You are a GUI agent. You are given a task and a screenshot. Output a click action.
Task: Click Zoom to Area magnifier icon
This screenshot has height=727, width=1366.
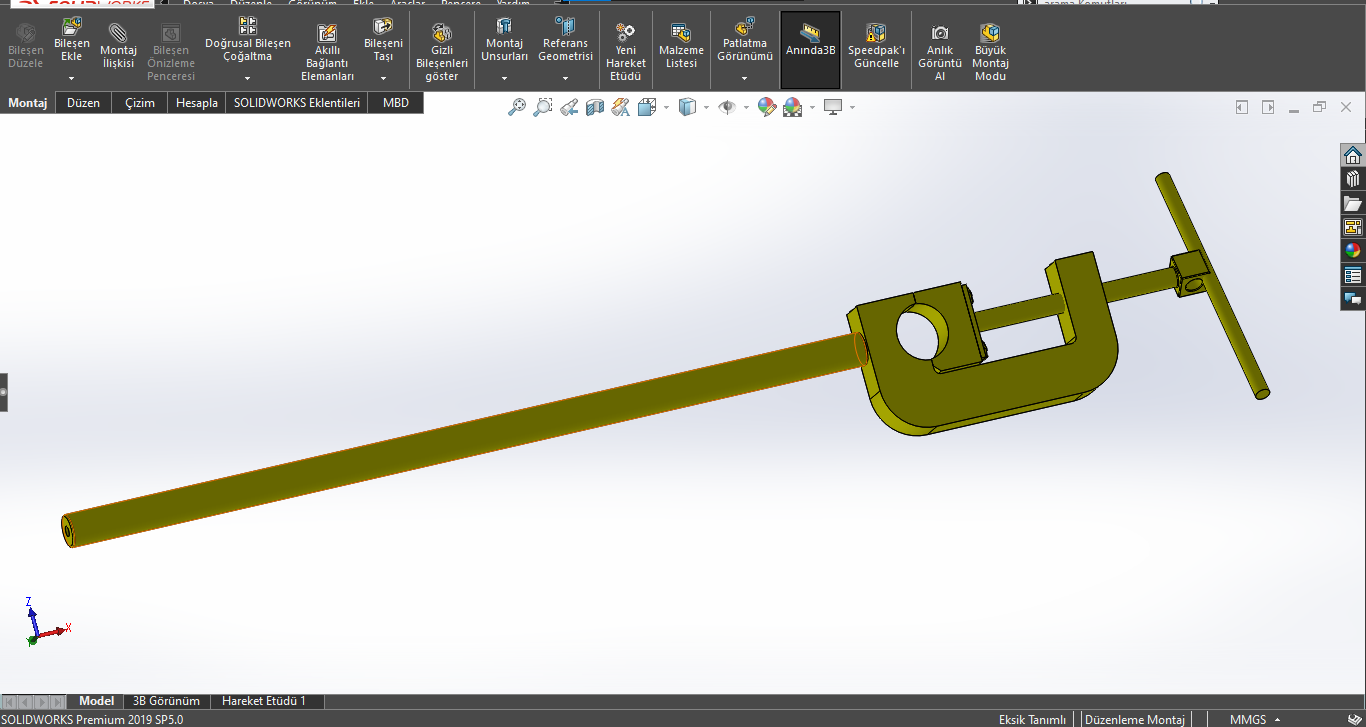coord(543,107)
